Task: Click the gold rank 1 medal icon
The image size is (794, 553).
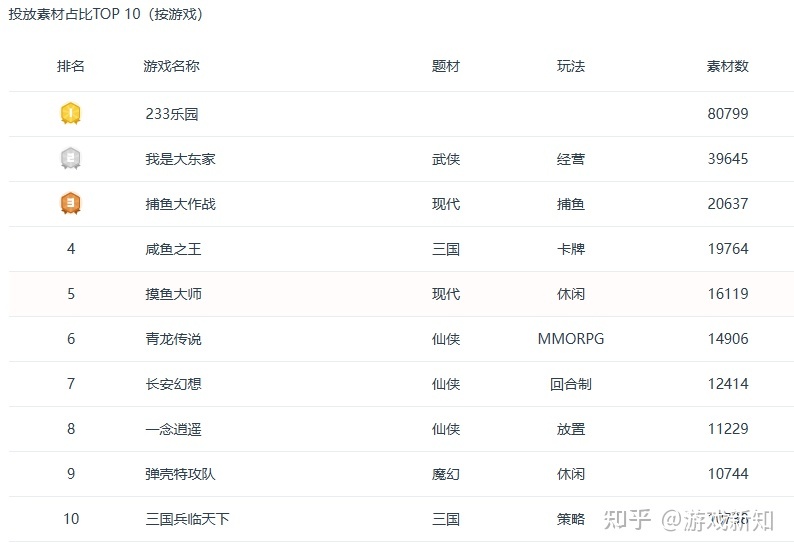Action: point(71,113)
